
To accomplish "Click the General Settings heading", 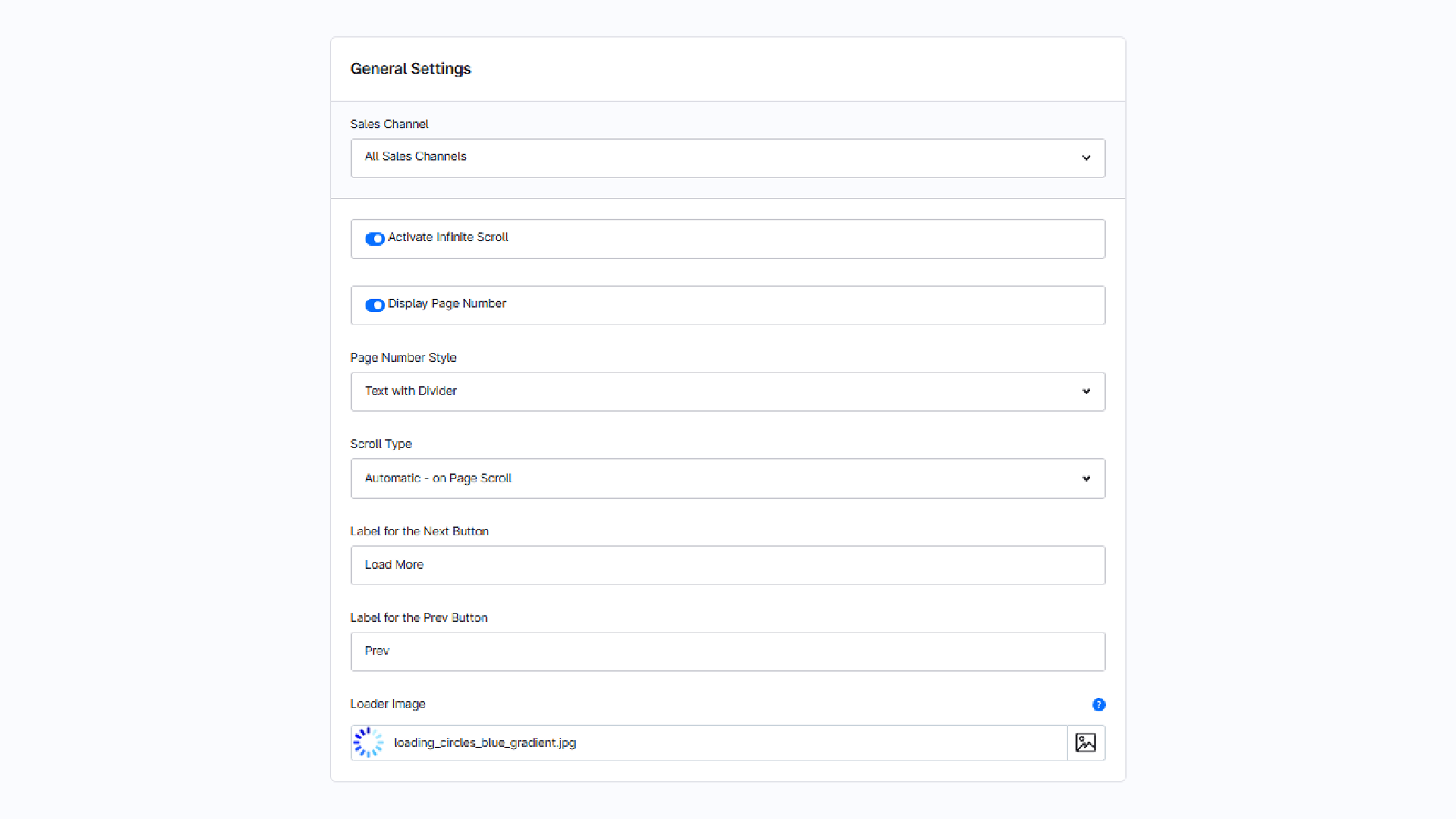I will click(410, 69).
